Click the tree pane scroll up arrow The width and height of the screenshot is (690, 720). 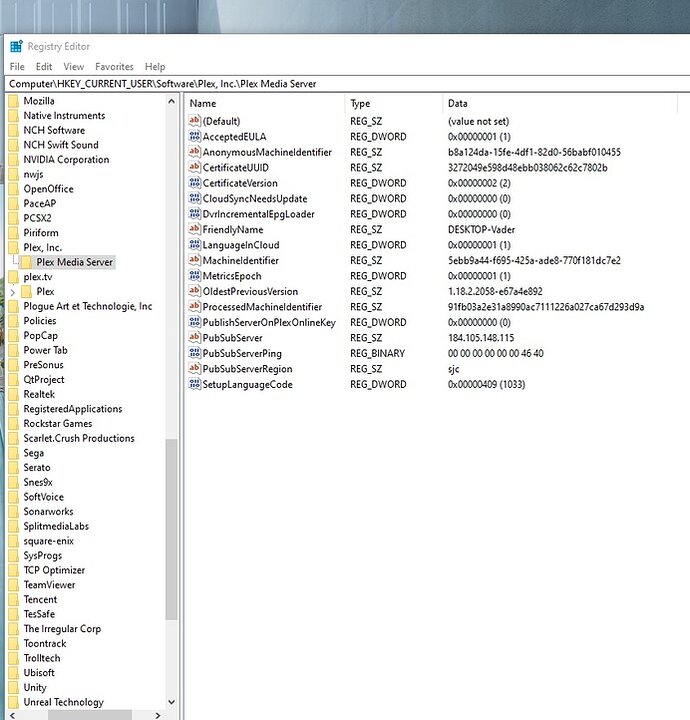pos(171,101)
